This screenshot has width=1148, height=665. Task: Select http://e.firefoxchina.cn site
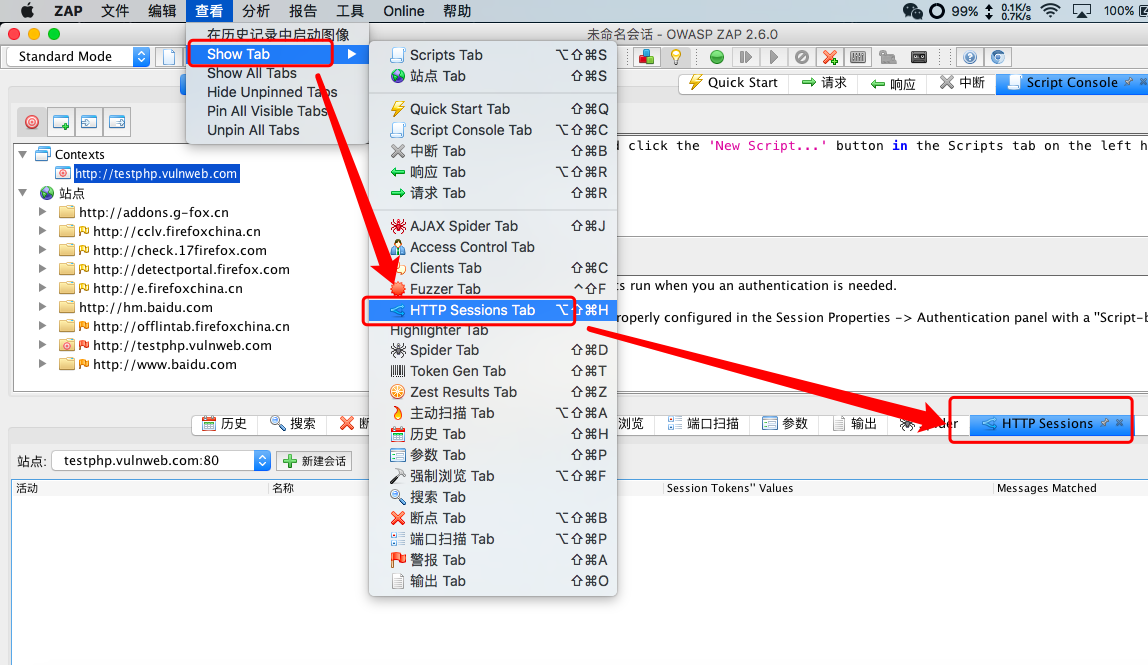[x=168, y=288]
